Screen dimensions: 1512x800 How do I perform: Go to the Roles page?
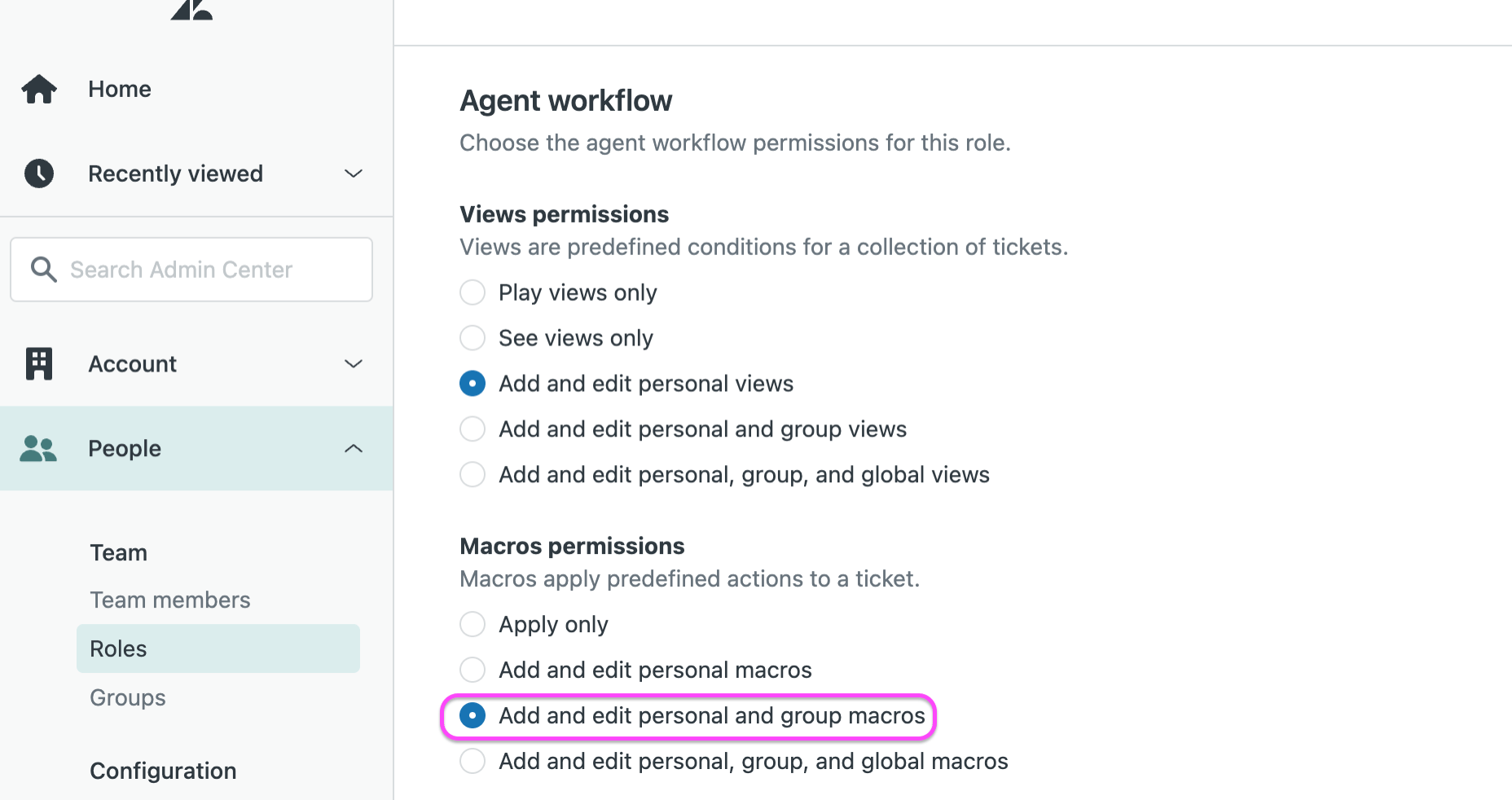(118, 648)
